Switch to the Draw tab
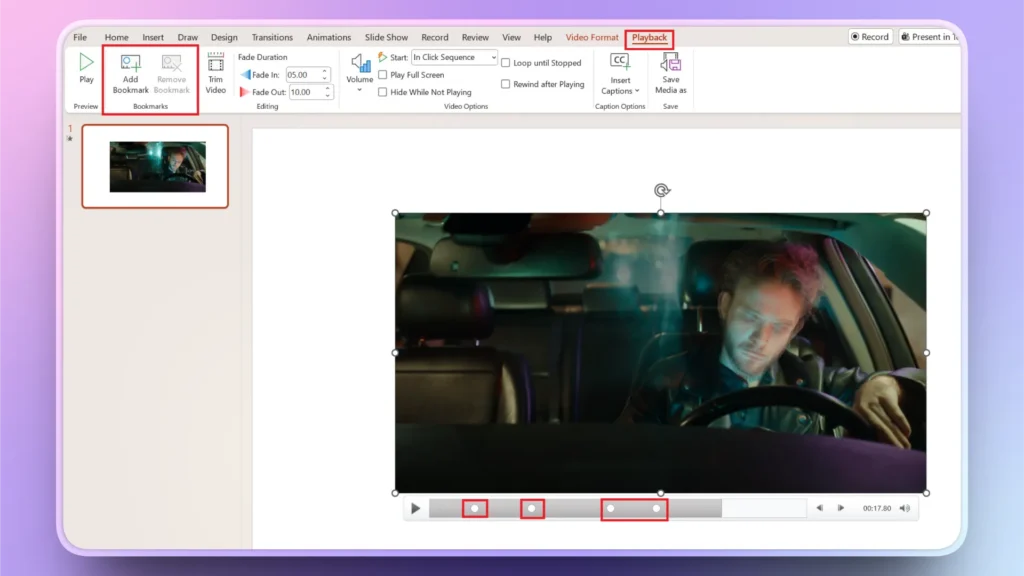The width and height of the screenshot is (1024, 576). pyautogui.click(x=187, y=37)
